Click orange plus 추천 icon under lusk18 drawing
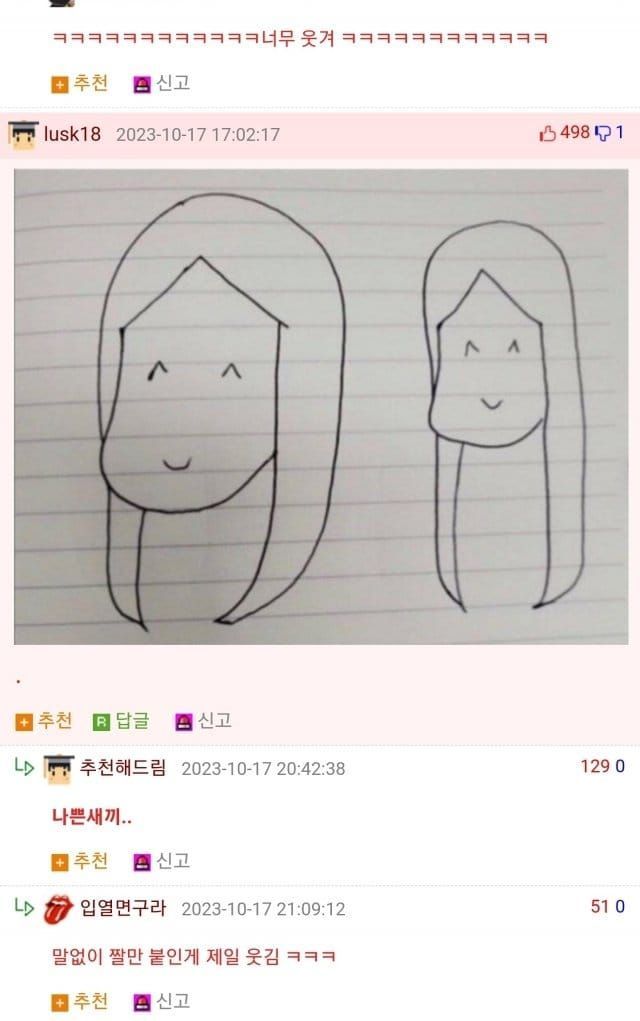640x1021 pixels. [x=23, y=721]
